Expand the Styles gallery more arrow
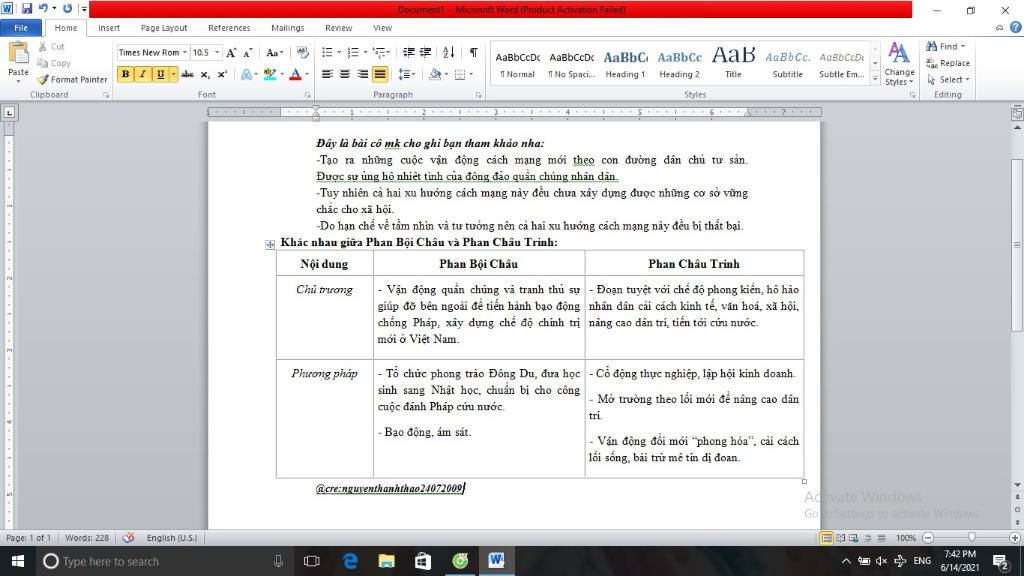Screen dimensions: 1024x576 [x=875, y=79]
